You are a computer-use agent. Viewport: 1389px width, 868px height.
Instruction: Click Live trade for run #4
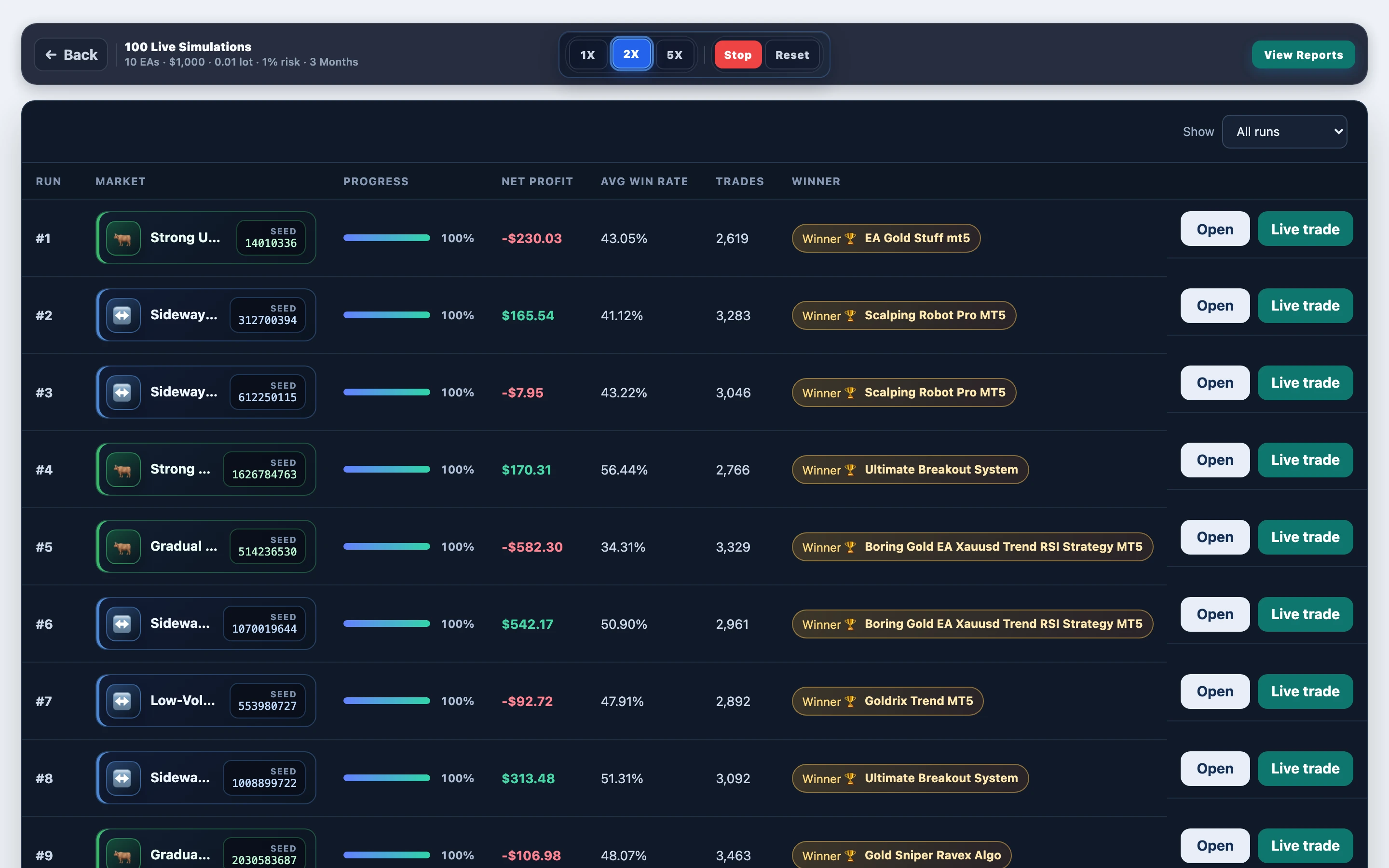[x=1305, y=460]
